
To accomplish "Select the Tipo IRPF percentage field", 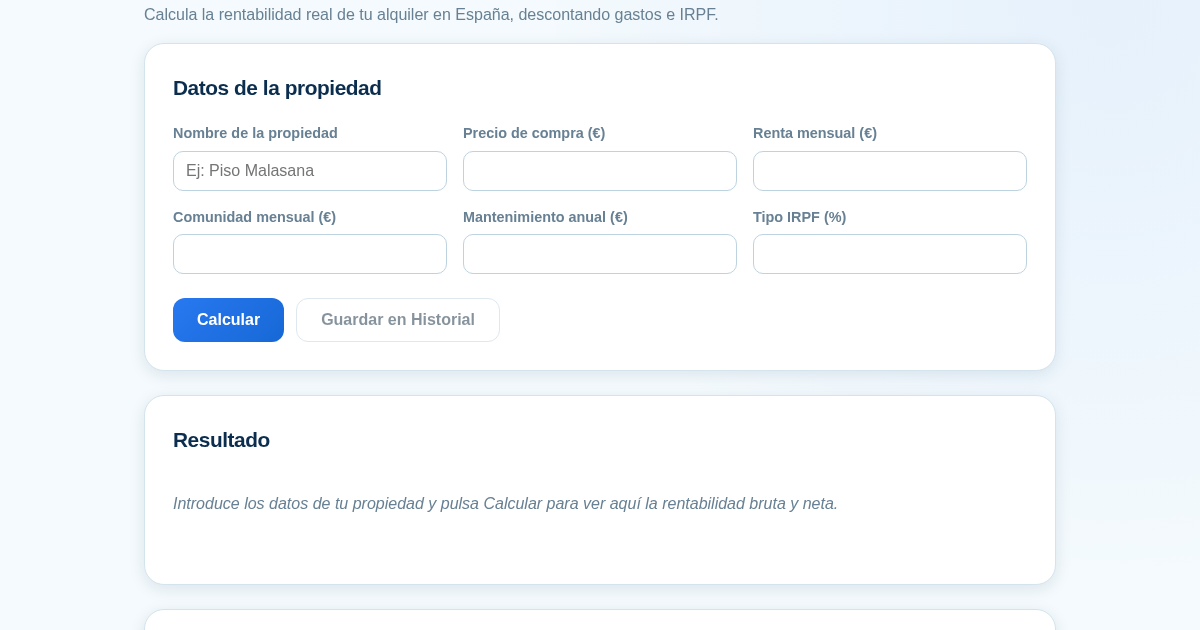I will click(x=890, y=254).
